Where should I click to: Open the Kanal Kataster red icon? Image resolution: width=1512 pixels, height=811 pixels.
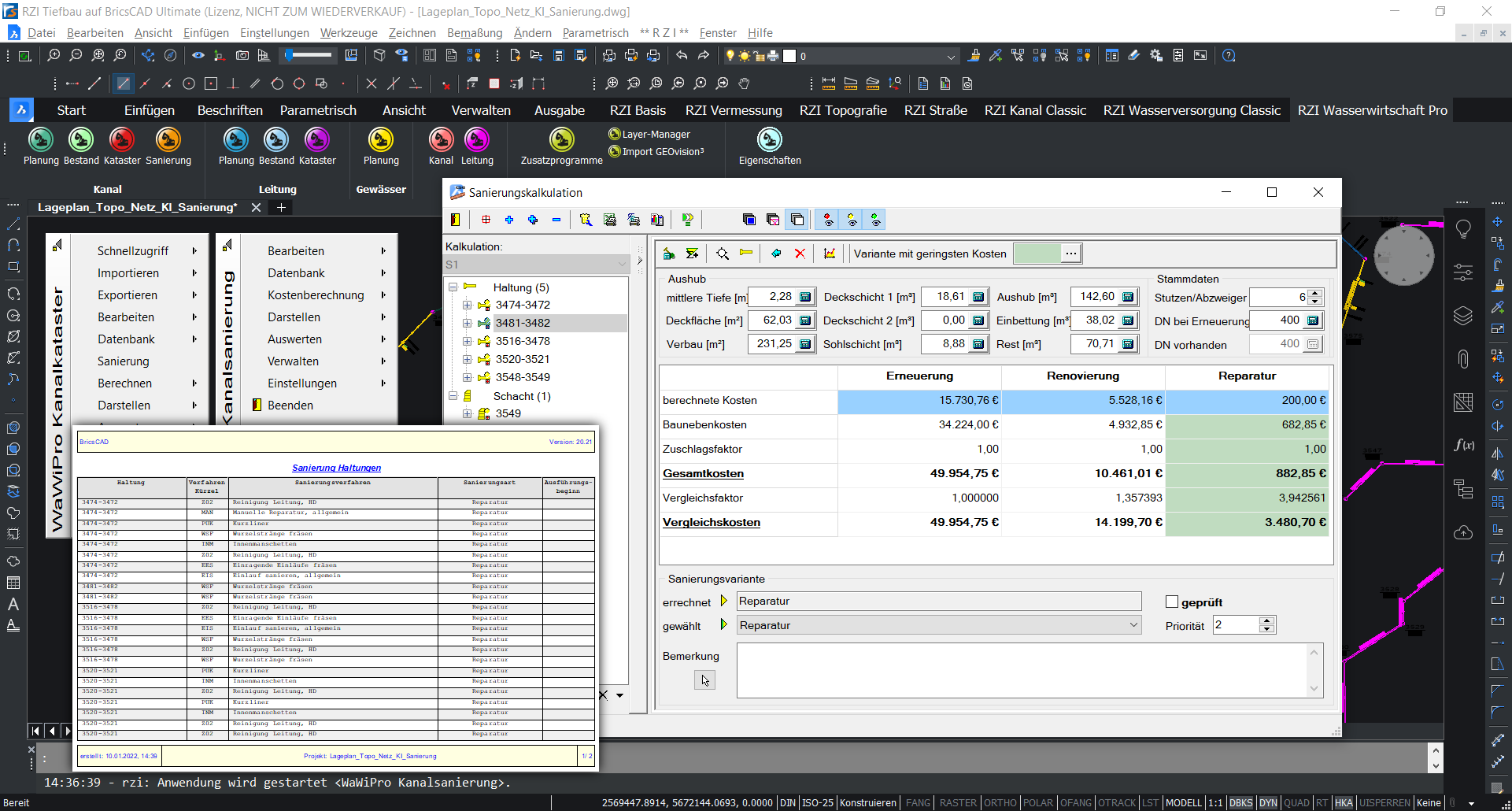[122, 140]
